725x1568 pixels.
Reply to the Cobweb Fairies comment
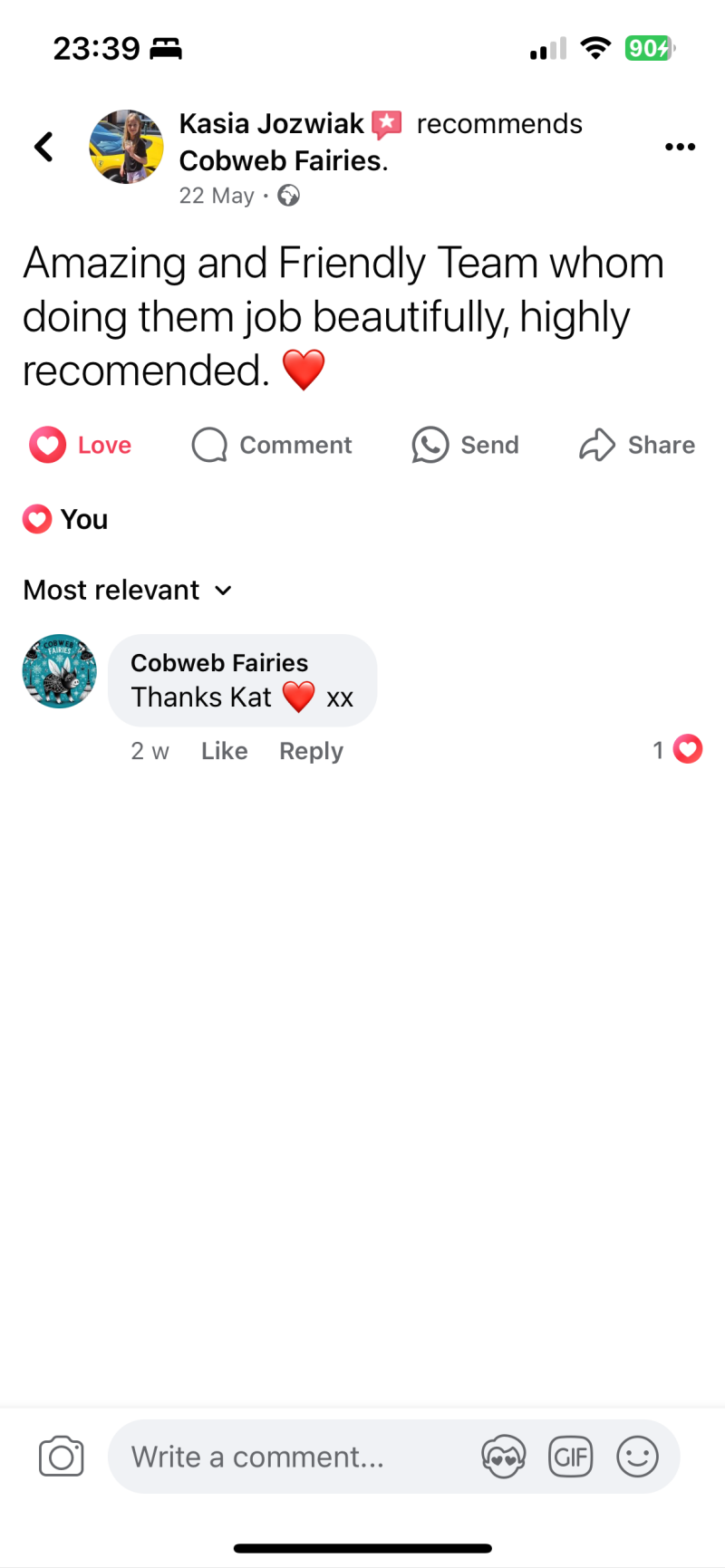click(x=311, y=751)
